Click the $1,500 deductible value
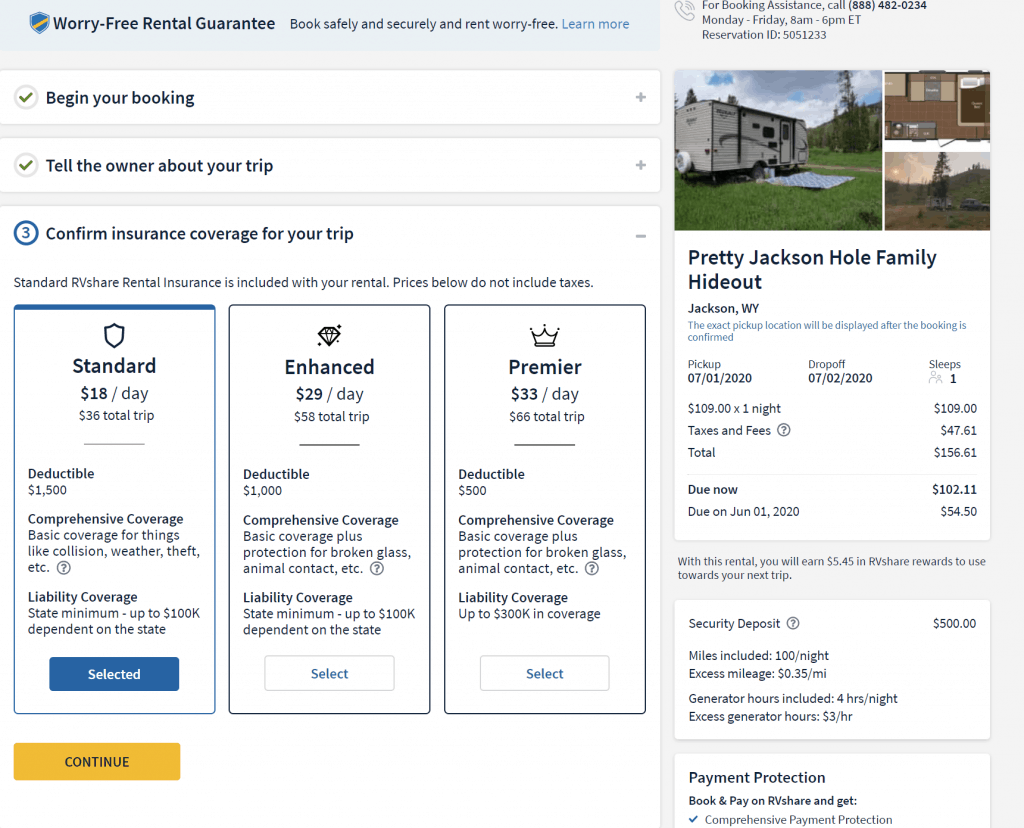Screen dimensions: 1024x828 [47, 490]
